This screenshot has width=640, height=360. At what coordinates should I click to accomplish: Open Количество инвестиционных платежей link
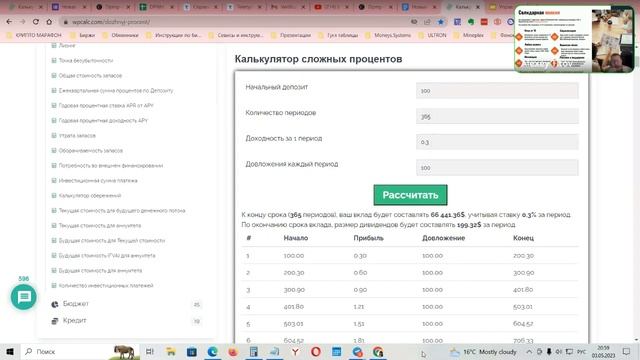point(106,286)
